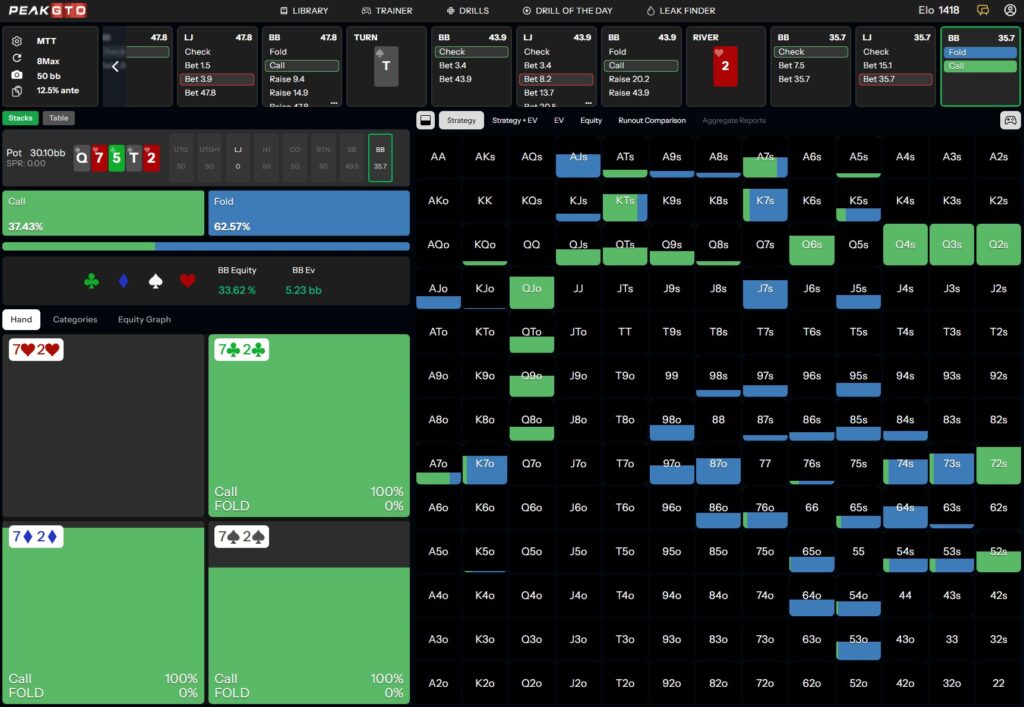The width and height of the screenshot is (1024, 707).
Task: Open the Runout Comparison tab
Action: tap(652, 120)
